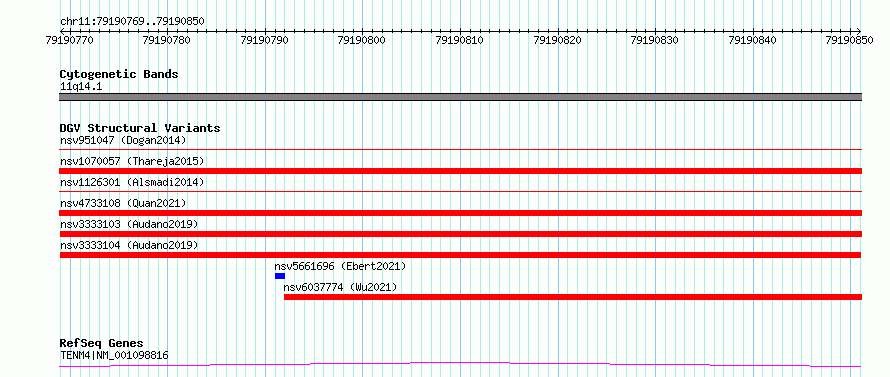This screenshot has width=890, height=377.
Task: Click ruler position 79190780
Action: (x=167, y=40)
